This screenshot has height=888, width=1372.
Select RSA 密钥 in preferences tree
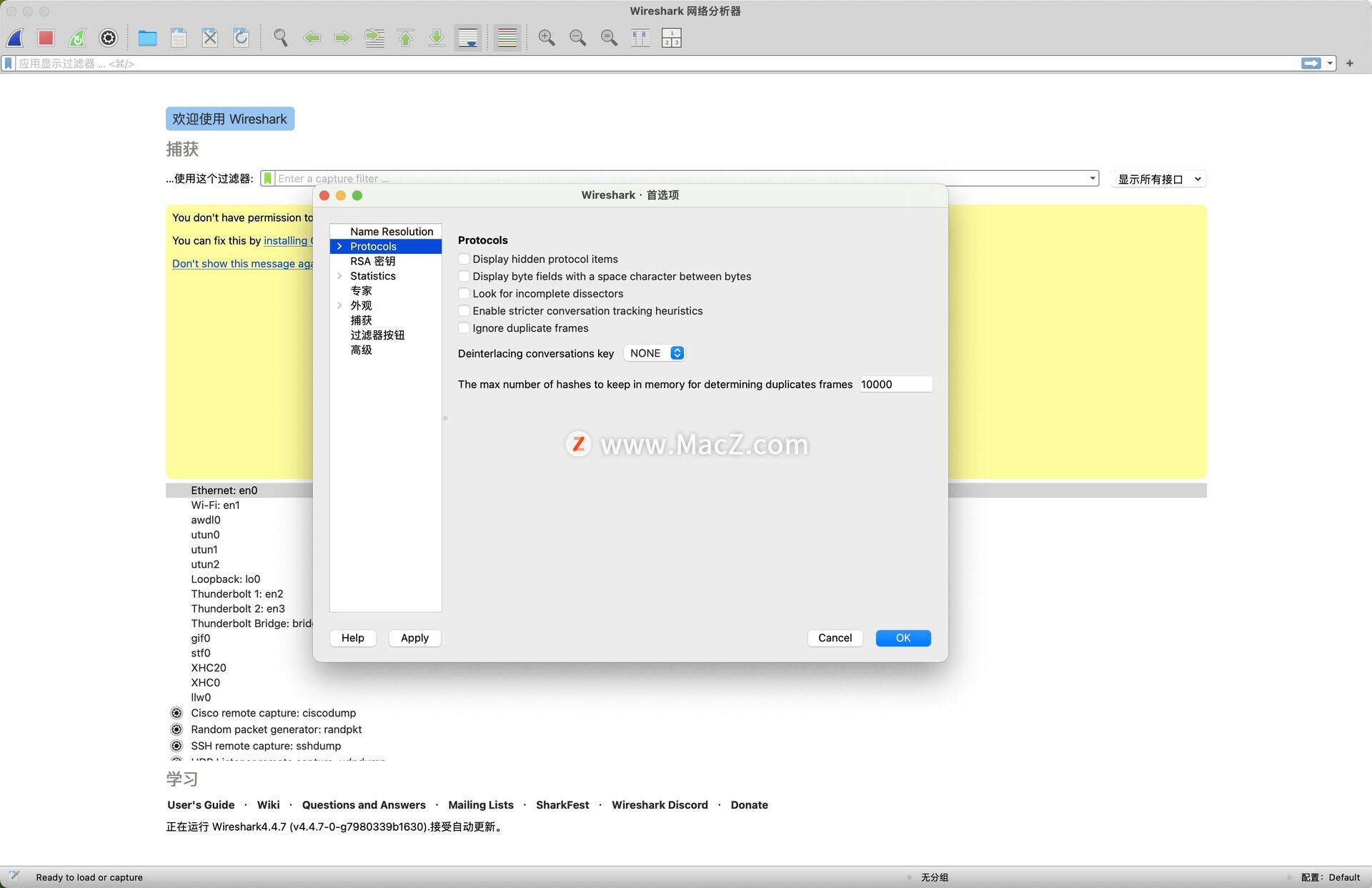(x=372, y=261)
